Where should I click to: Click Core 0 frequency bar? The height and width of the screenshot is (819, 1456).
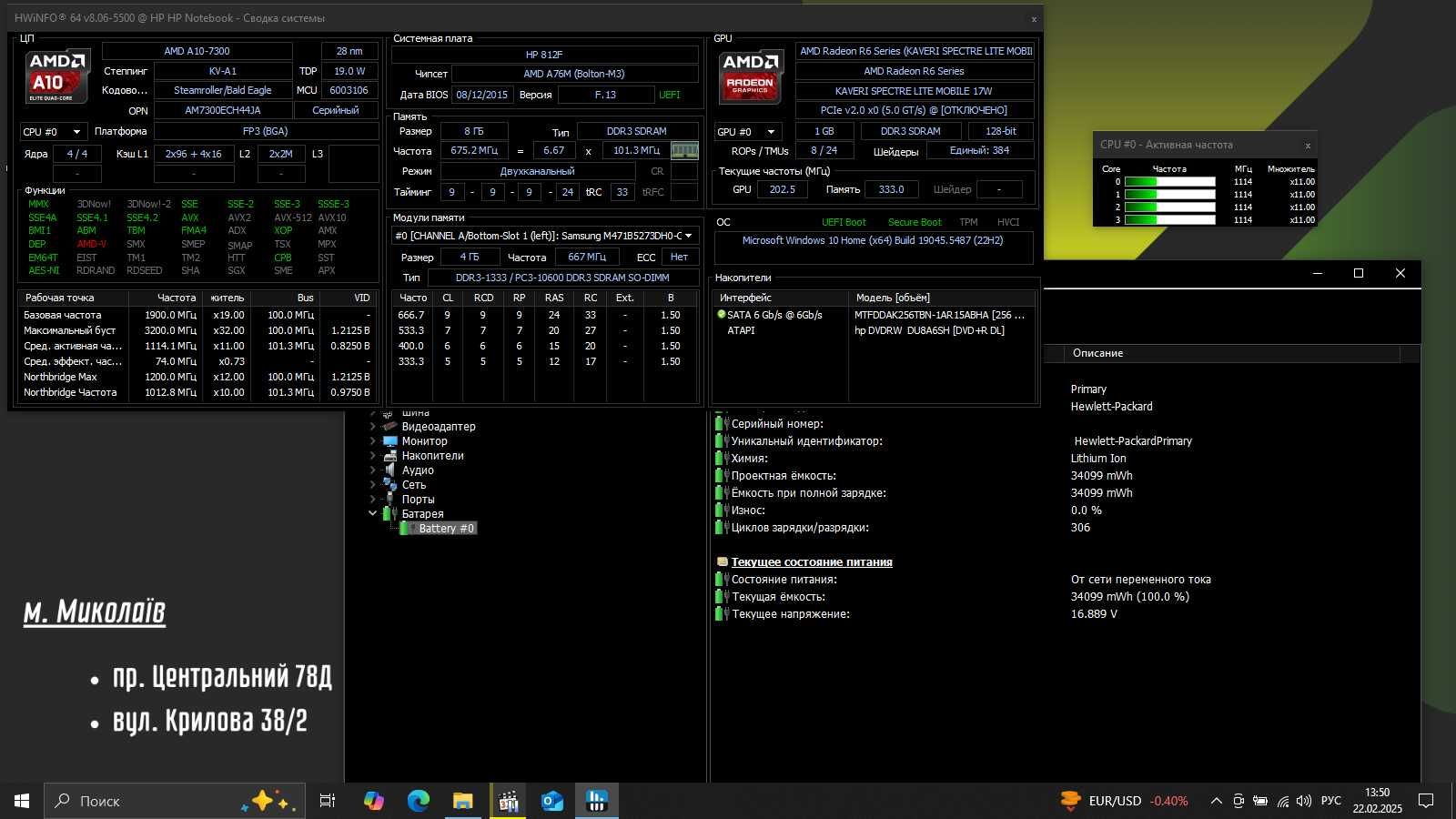coord(1170,182)
